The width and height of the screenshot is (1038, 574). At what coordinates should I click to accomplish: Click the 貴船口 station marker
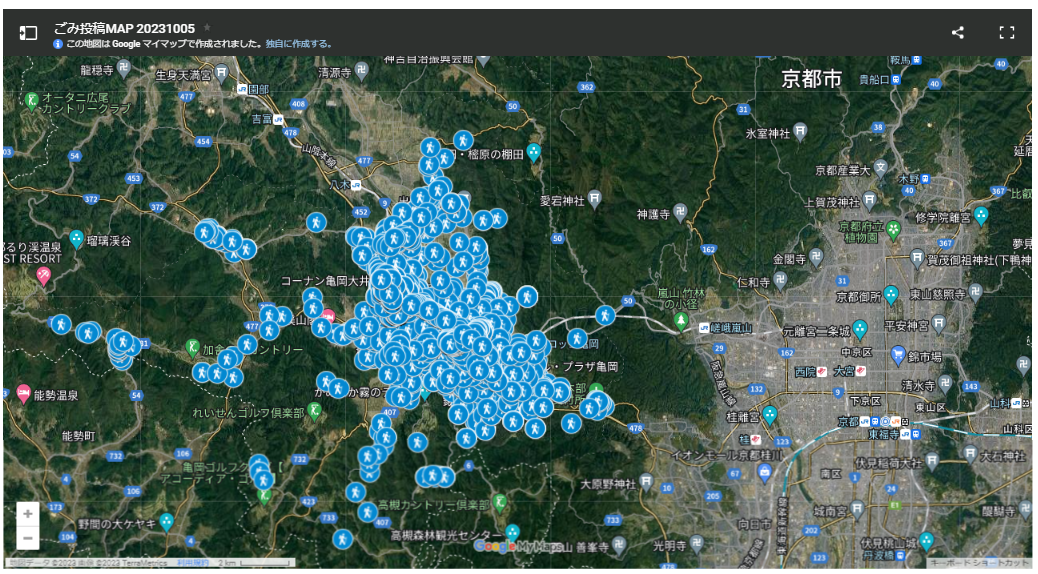(x=896, y=79)
